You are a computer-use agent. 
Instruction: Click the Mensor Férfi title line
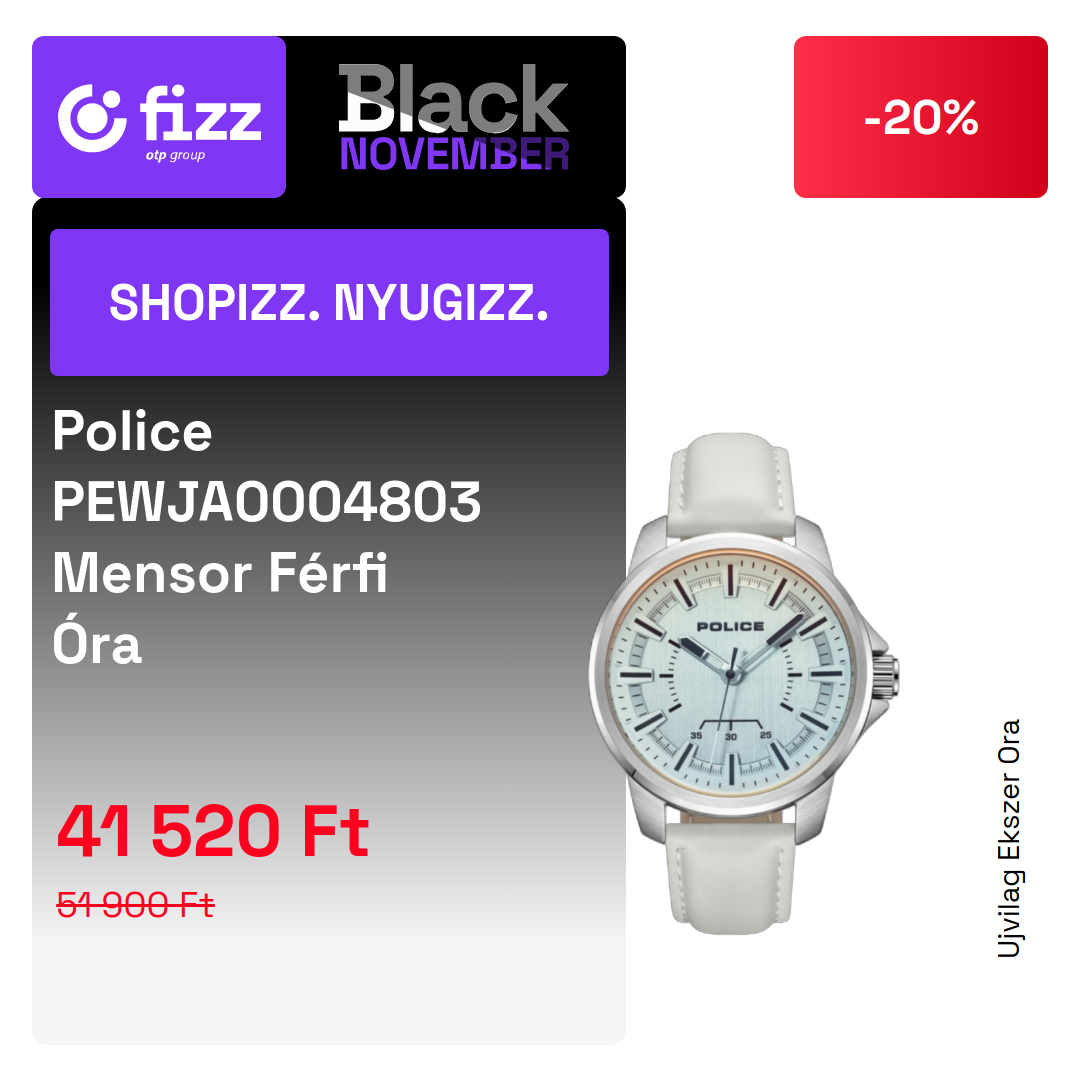click(x=220, y=572)
